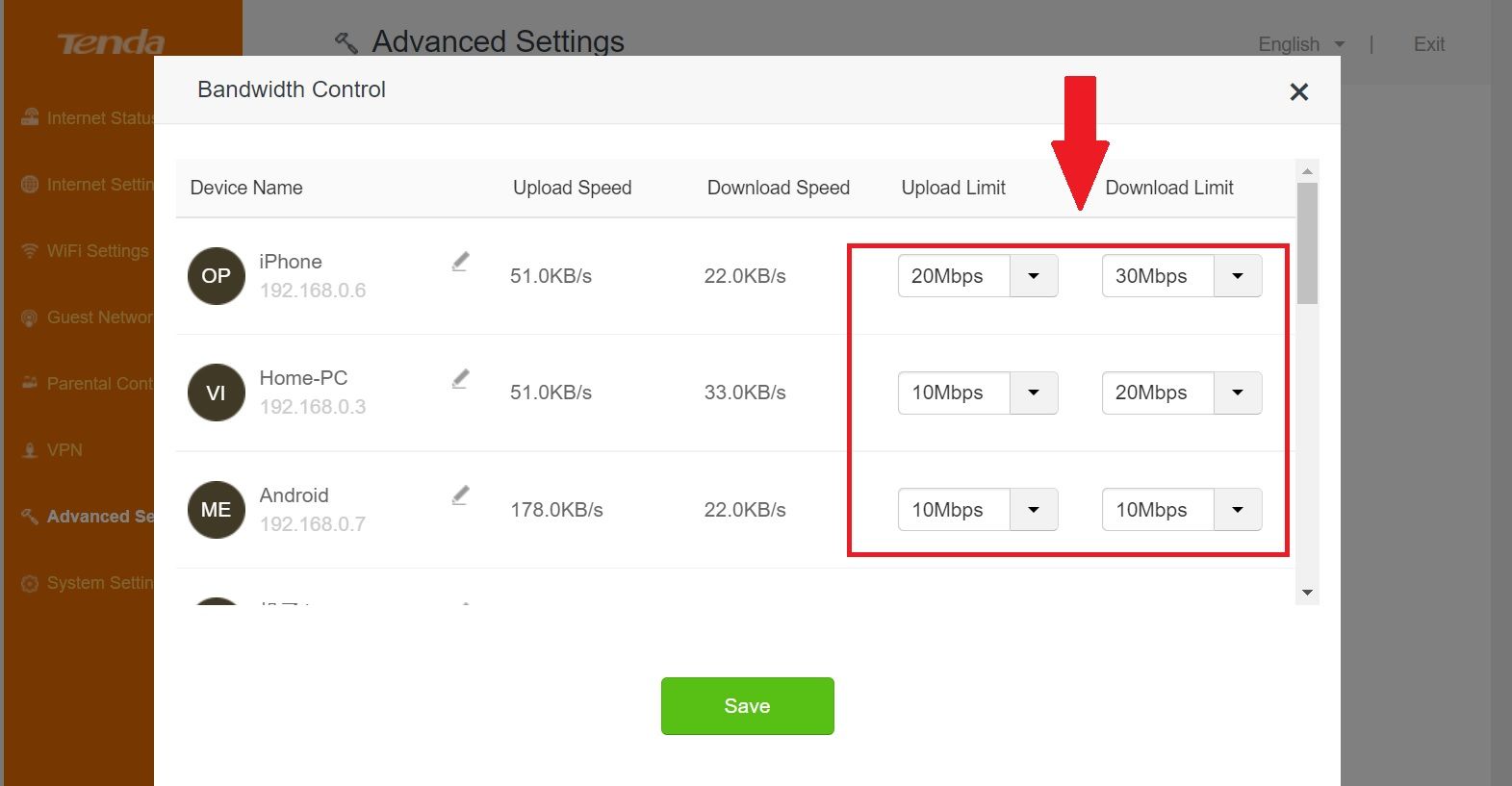Exit the router admin interface

coord(1428,44)
